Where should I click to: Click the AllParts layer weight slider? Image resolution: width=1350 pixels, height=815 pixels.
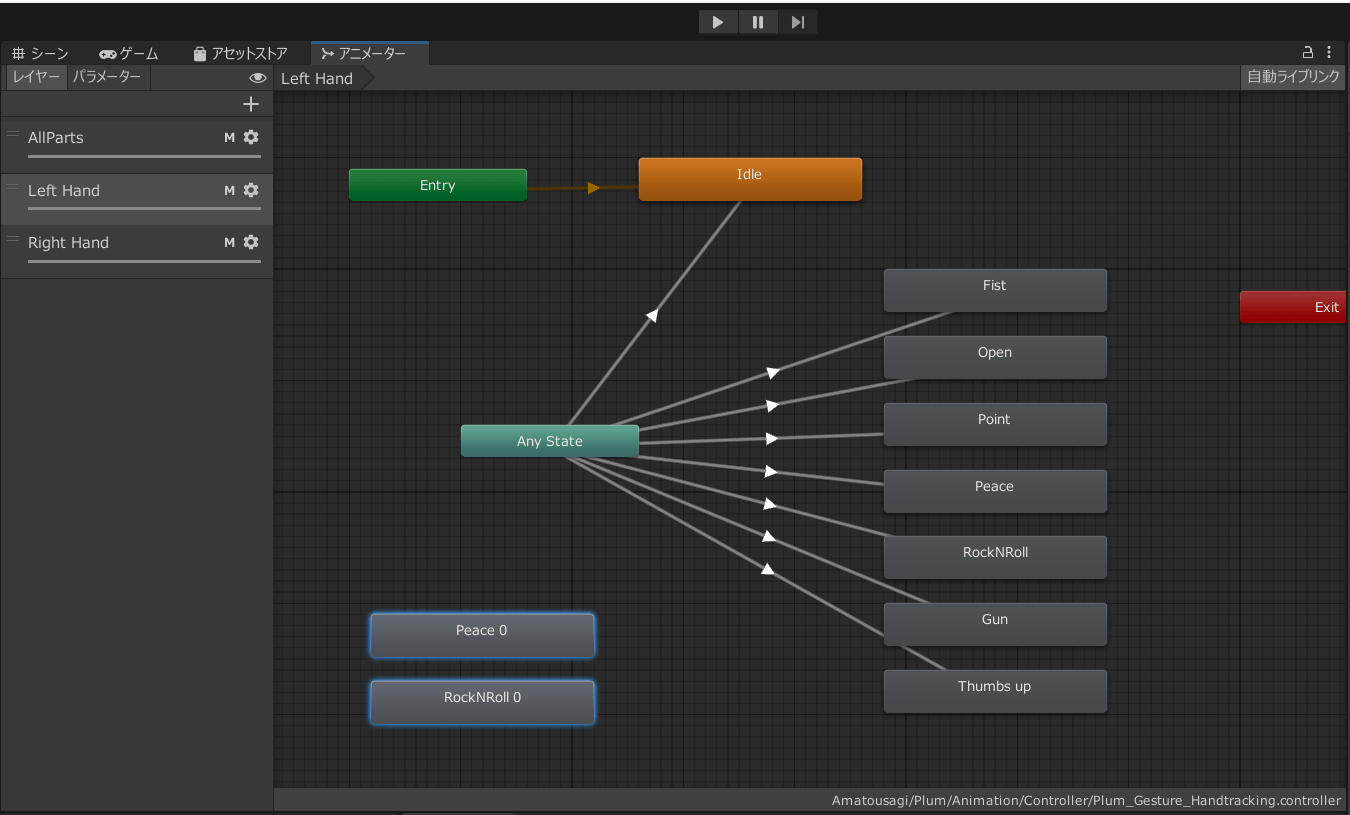tap(144, 156)
